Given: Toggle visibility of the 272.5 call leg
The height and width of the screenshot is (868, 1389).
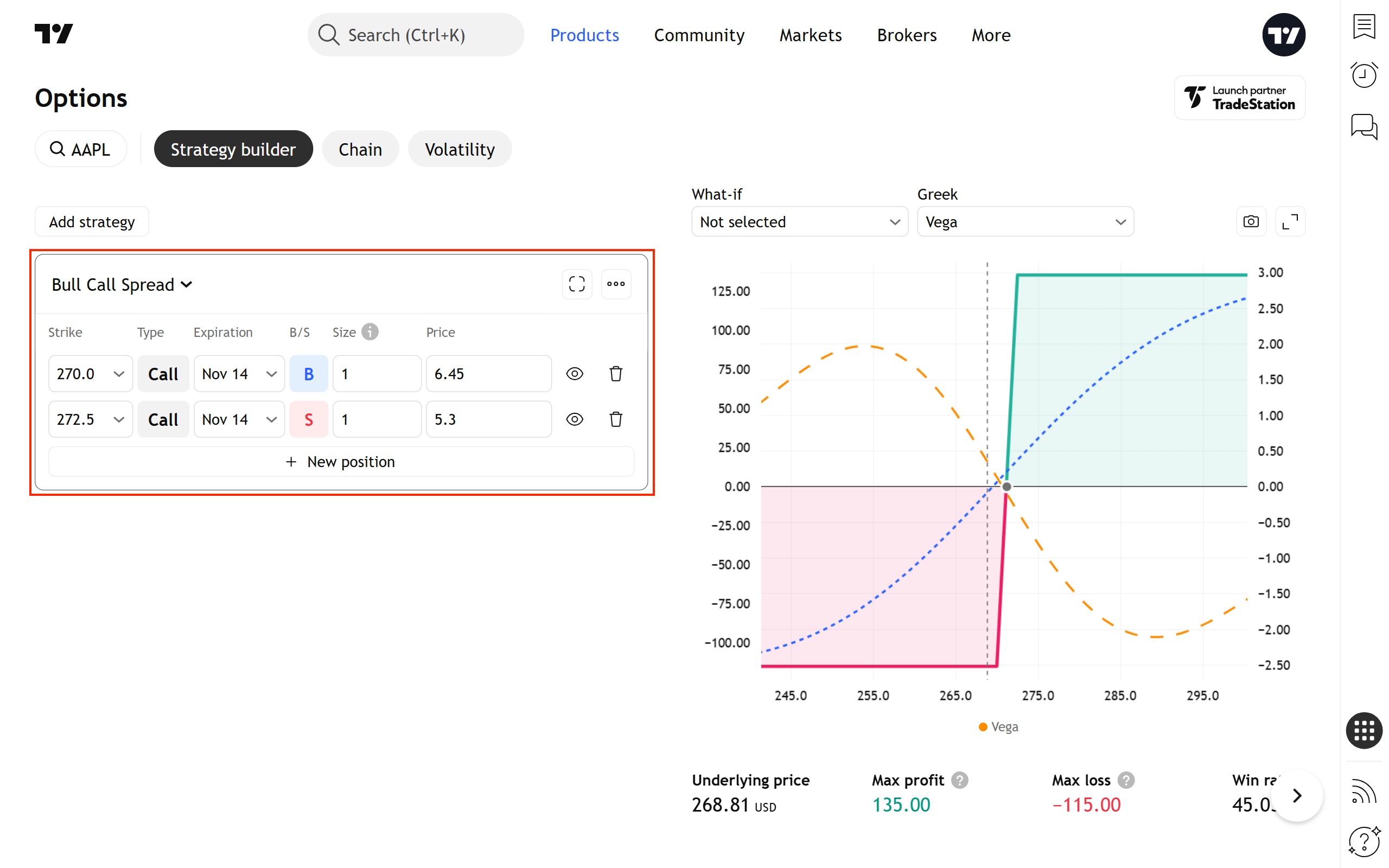Looking at the screenshot, I should (x=574, y=419).
